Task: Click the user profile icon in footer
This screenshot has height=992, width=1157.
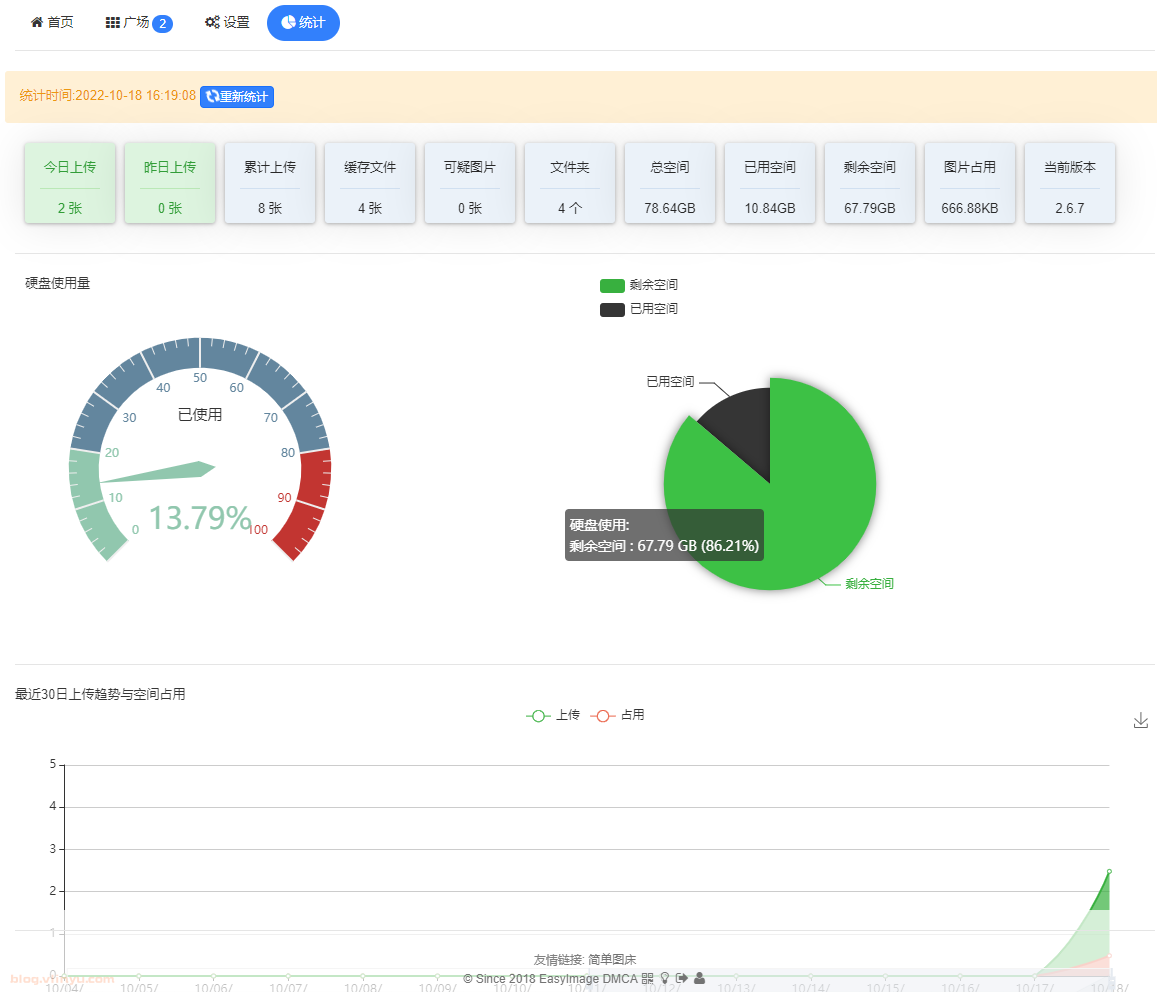Action: (x=699, y=978)
